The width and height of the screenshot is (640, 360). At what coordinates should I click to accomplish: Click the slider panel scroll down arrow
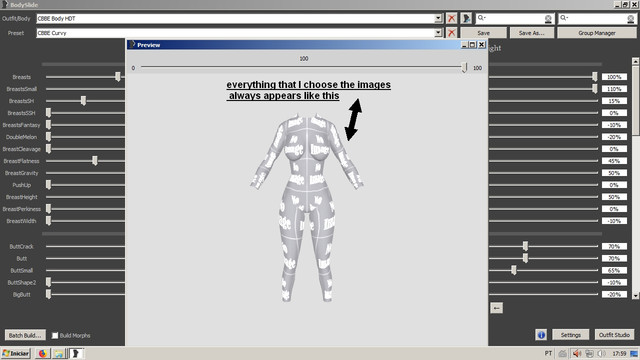pos(636,296)
